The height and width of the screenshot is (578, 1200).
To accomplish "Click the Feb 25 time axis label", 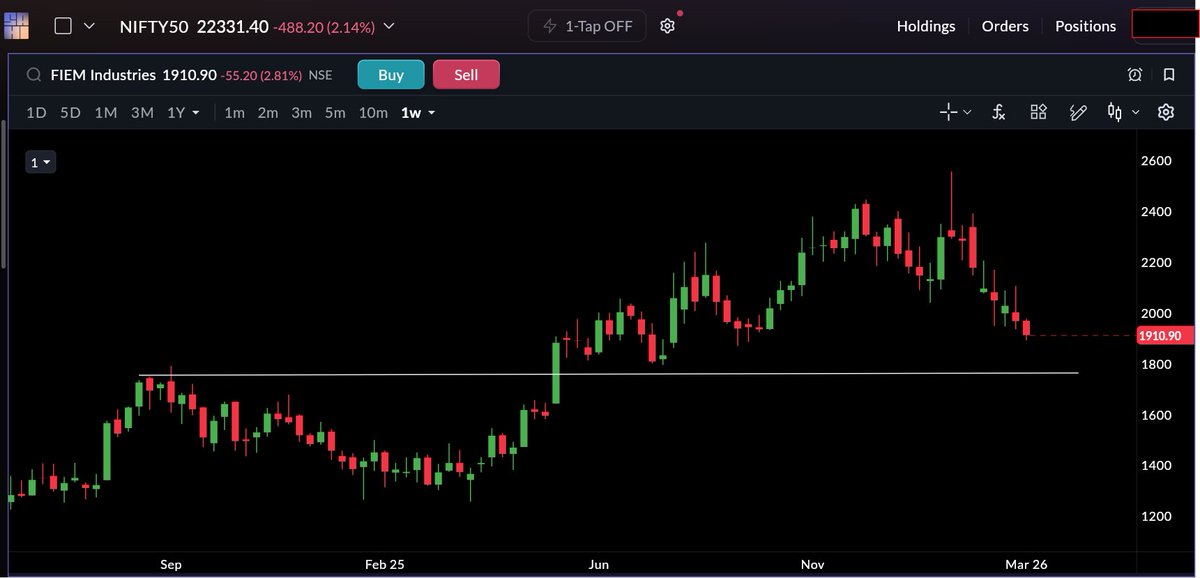I will (385, 565).
